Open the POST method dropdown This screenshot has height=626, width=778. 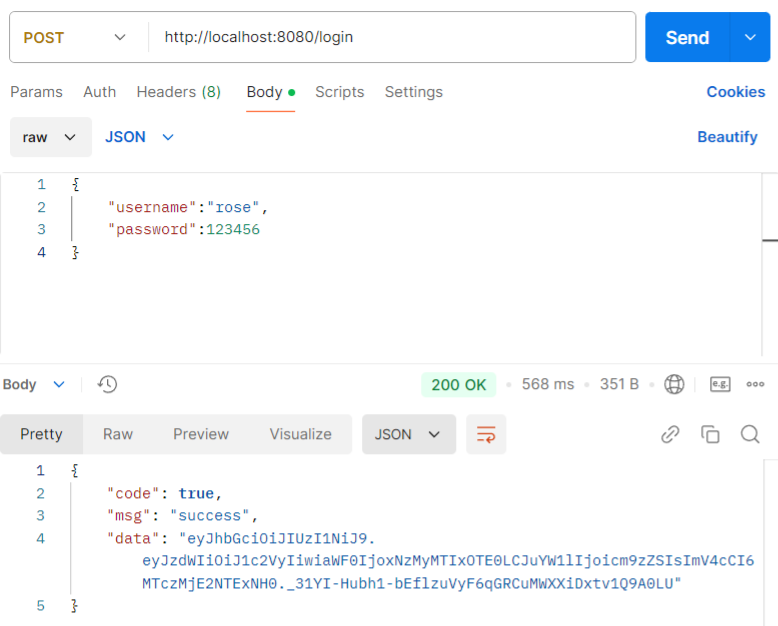coord(74,38)
